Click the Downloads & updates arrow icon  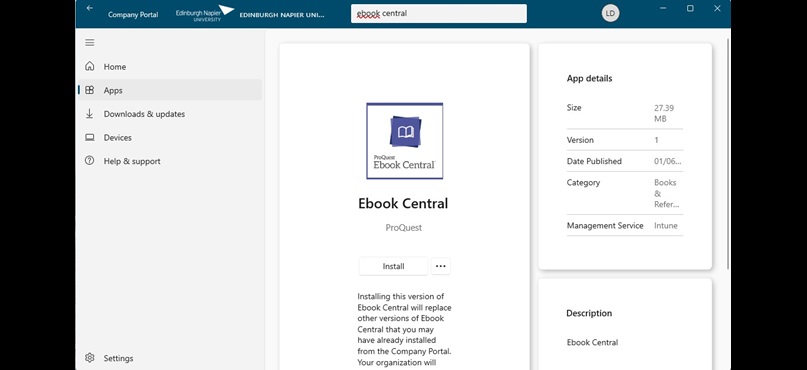90,114
